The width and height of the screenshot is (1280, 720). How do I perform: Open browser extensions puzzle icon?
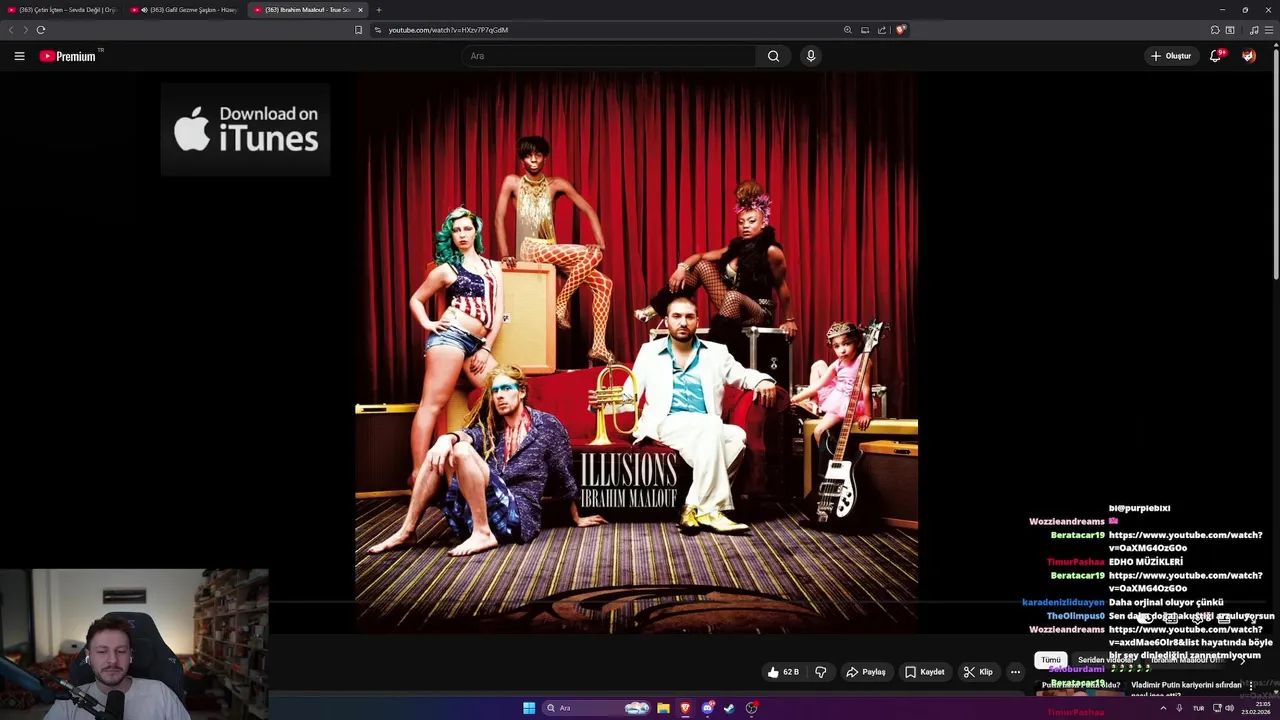(1215, 30)
